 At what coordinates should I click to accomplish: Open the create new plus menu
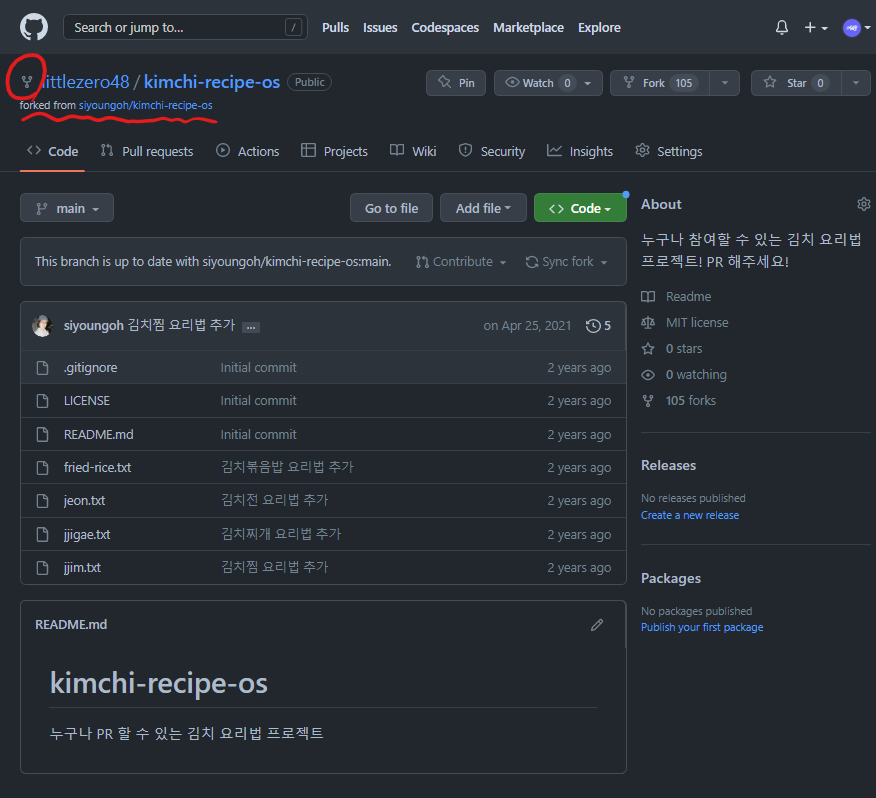click(815, 27)
